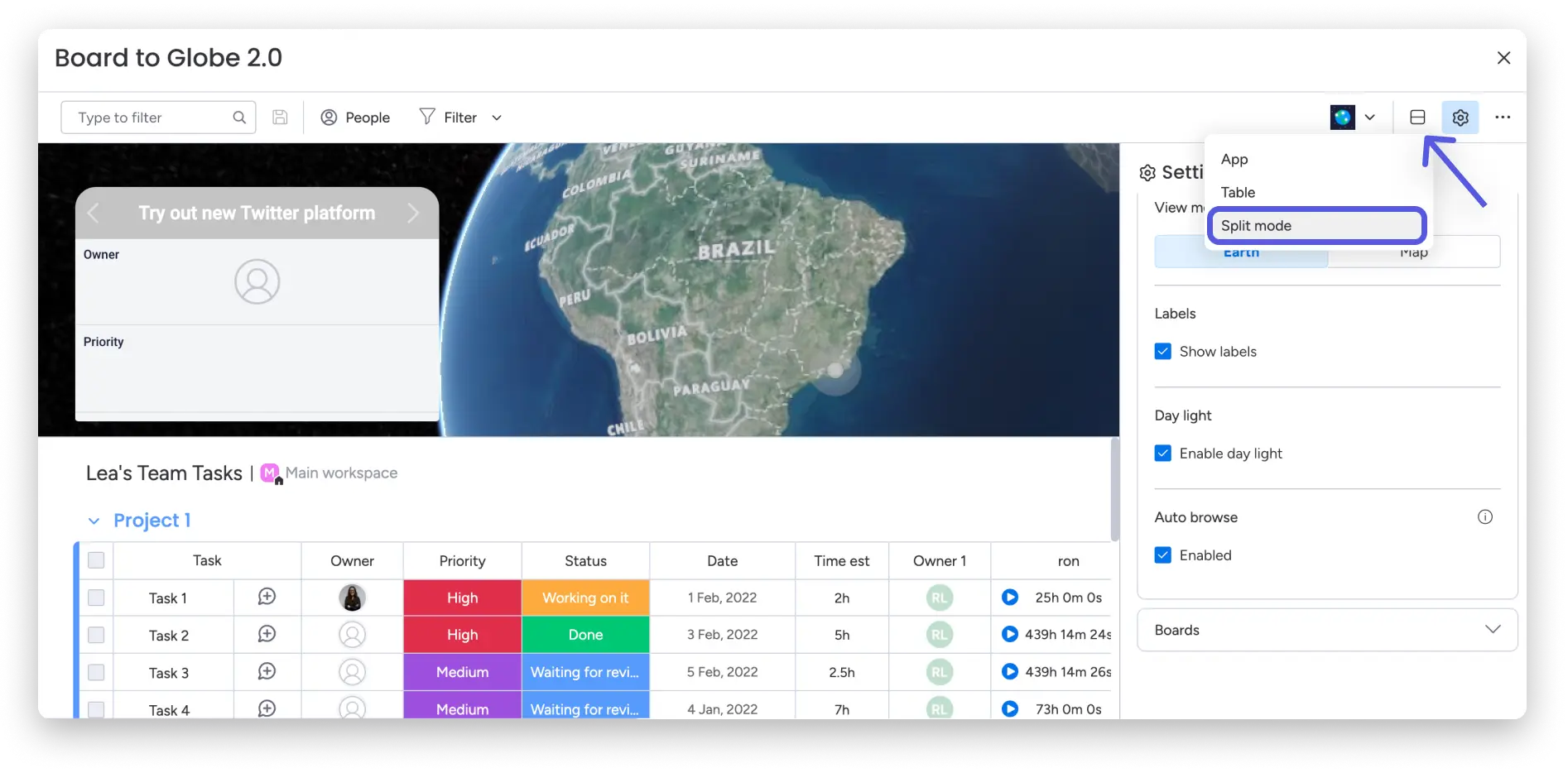Click the Task 2 time estimate 5h
Screen dimensions: 1568x773
[x=842, y=635]
